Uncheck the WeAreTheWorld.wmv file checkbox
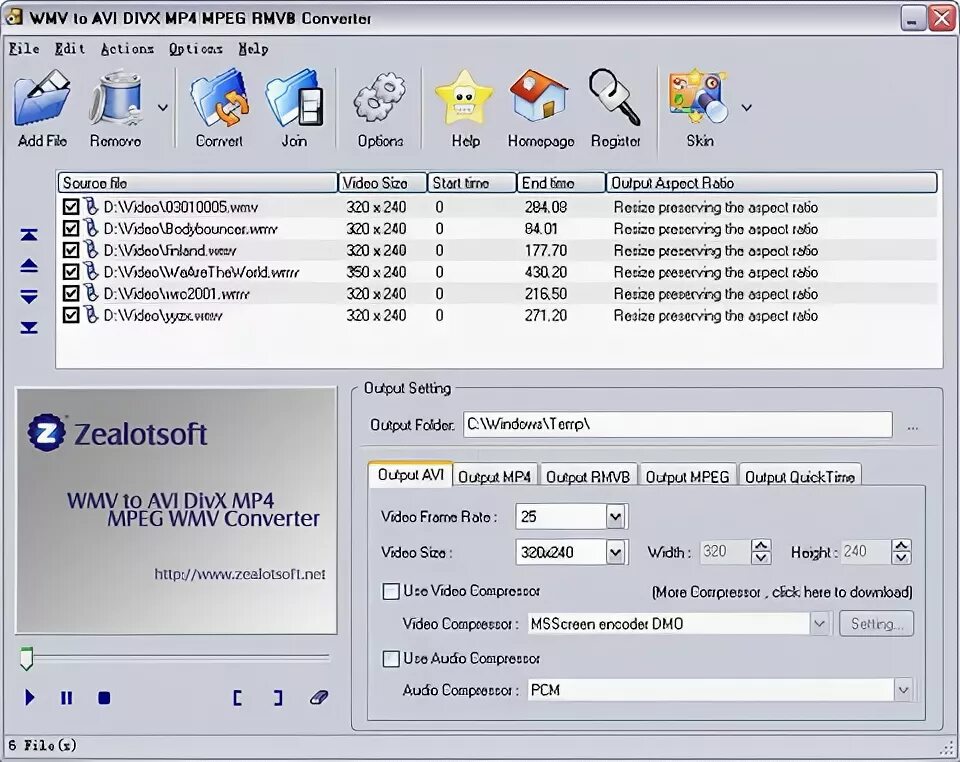The image size is (960, 762). 70,272
